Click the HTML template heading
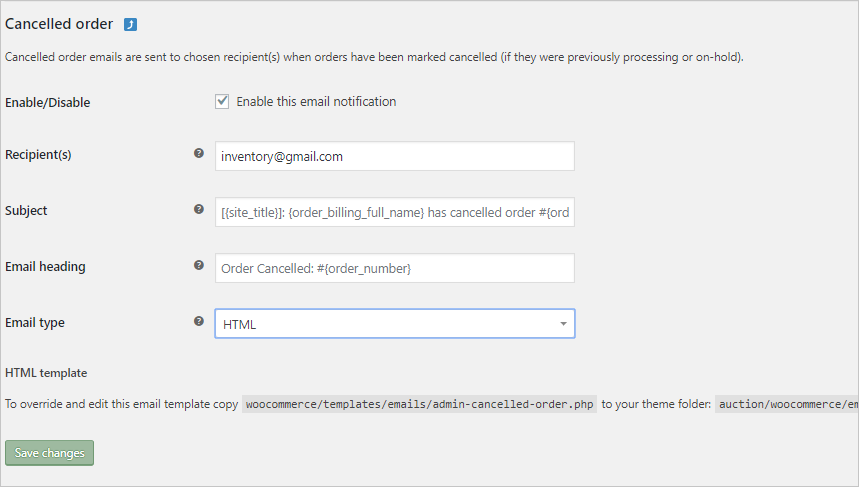859x487 pixels. pos(46,373)
